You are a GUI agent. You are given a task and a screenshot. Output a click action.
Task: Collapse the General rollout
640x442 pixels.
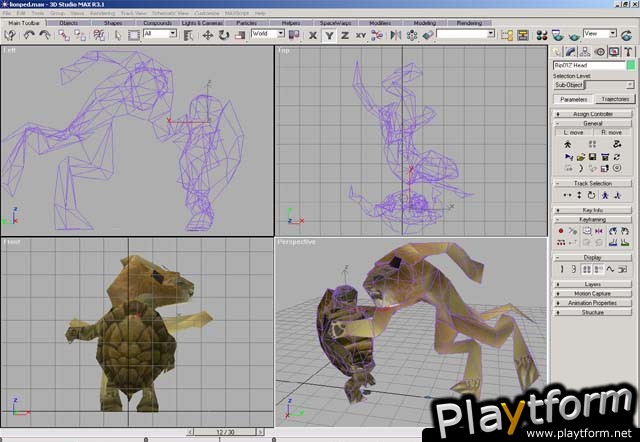point(593,123)
